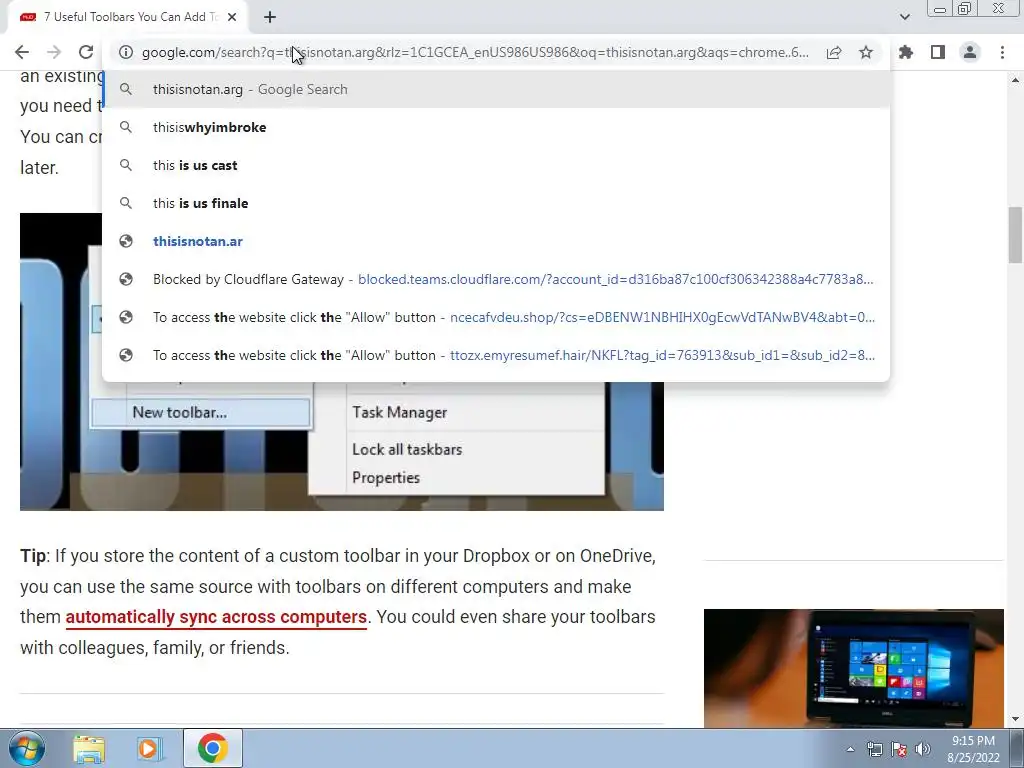Viewport: 1024px width, 768px height.
Task: Toggle the side panel icon
Action: [x=938, y=52]
